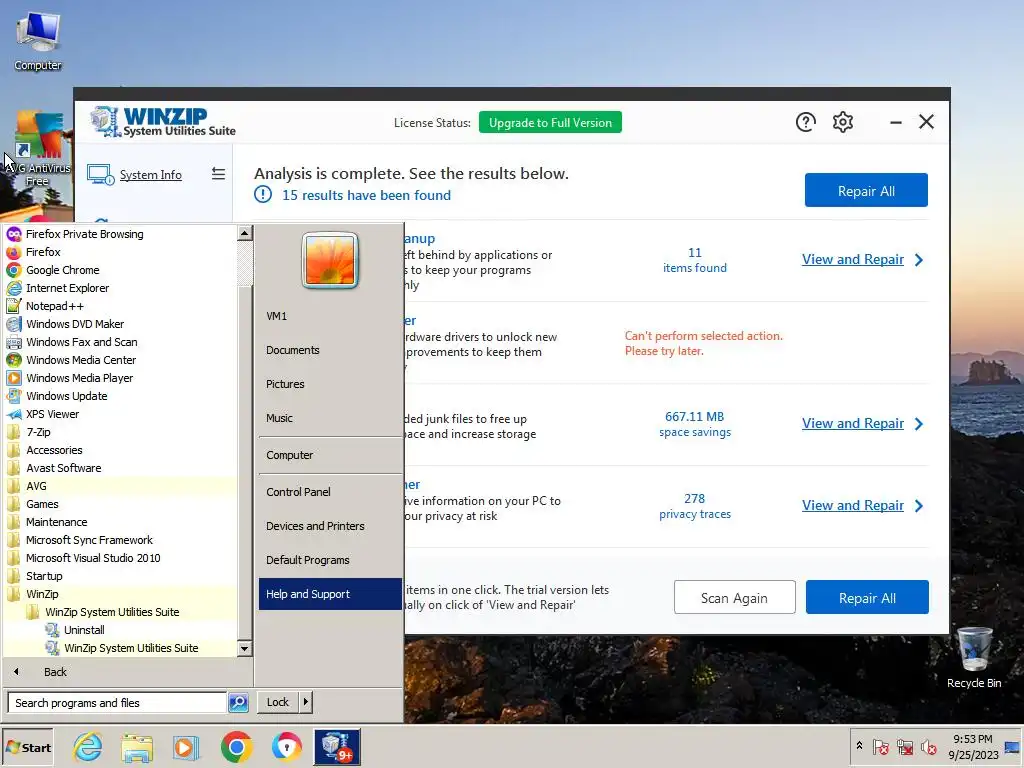Click the Lock button
Screen dimensions: 1024x768
point(278,702)
